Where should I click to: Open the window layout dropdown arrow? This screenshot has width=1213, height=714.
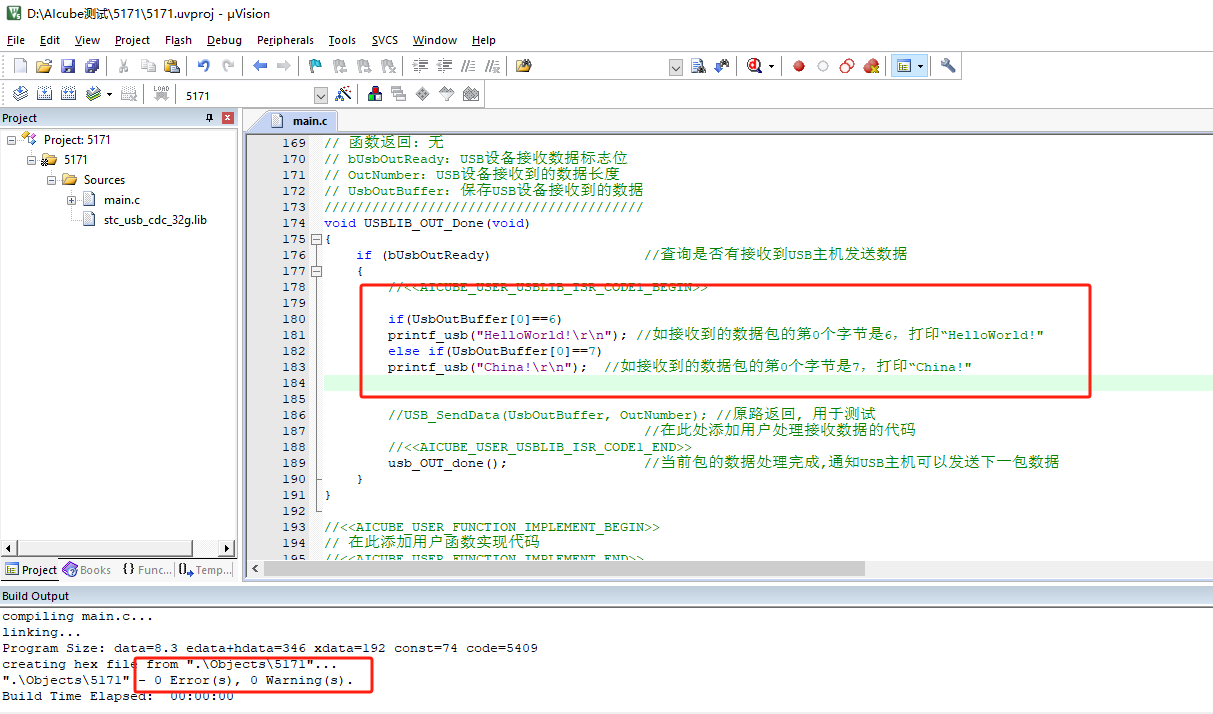click(x=920, y=66)
